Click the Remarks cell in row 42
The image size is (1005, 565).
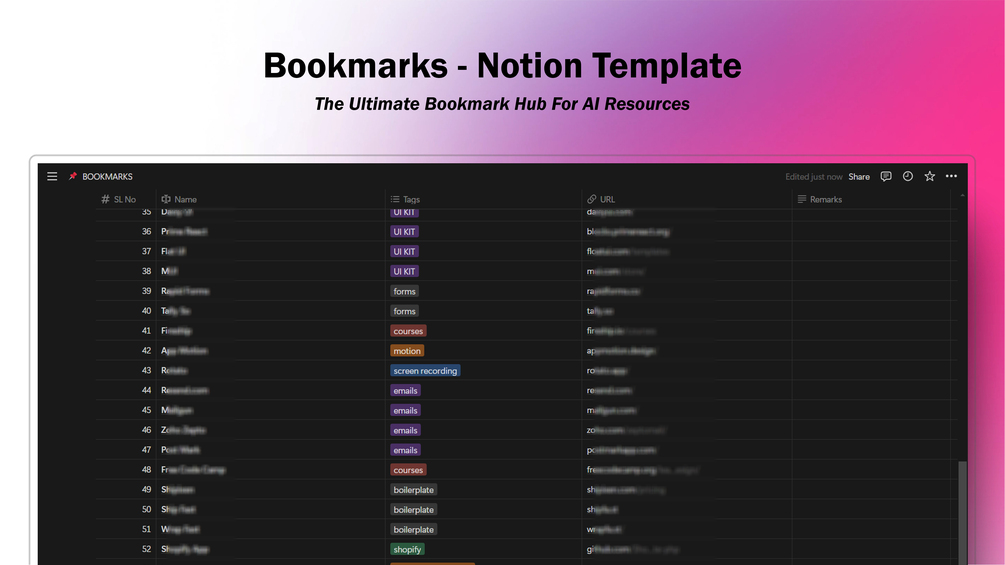pos(871,350)
